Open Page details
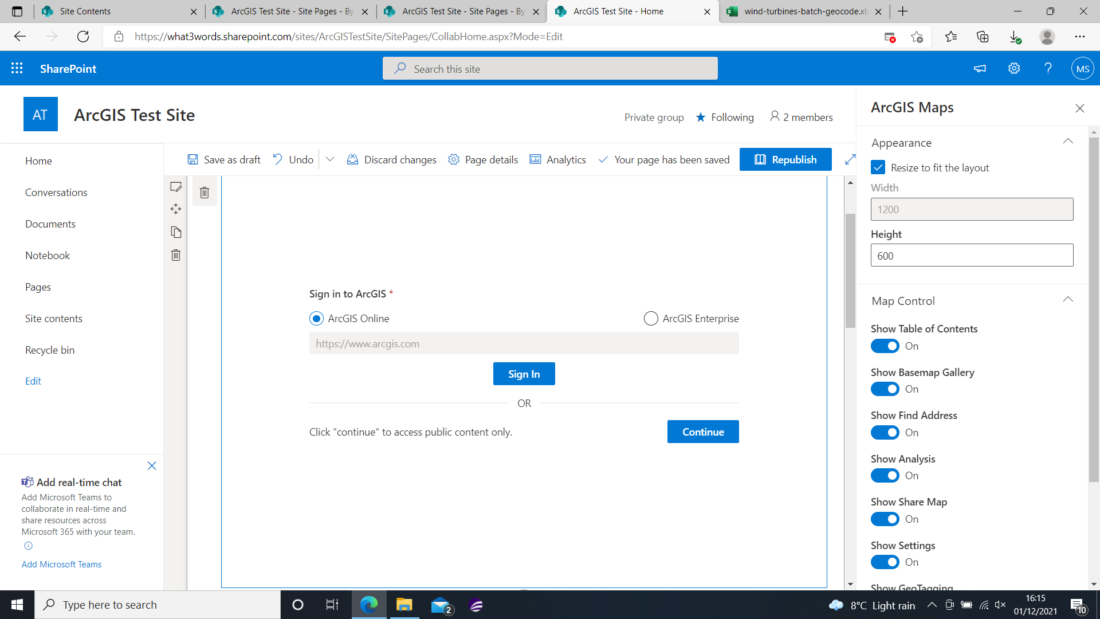The height and width of the screenshot is (619, 1100). pyautogui.click(x=483, y=159)
